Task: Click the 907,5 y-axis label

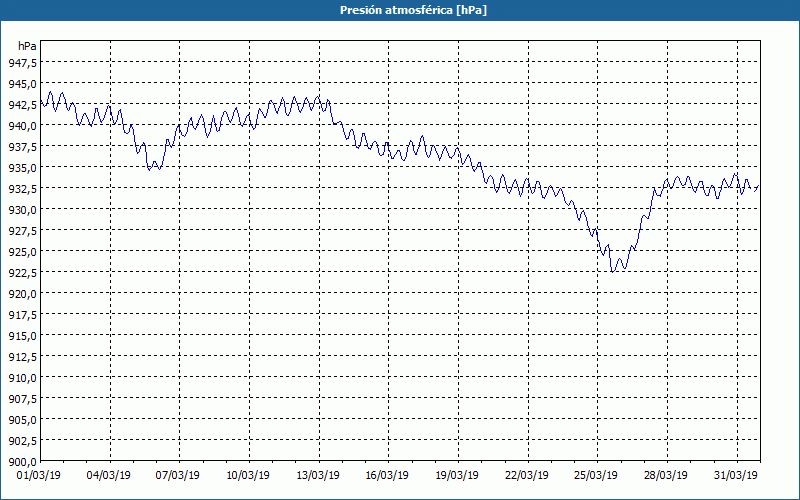Action: pyautogui.click(x=22, y=398)
